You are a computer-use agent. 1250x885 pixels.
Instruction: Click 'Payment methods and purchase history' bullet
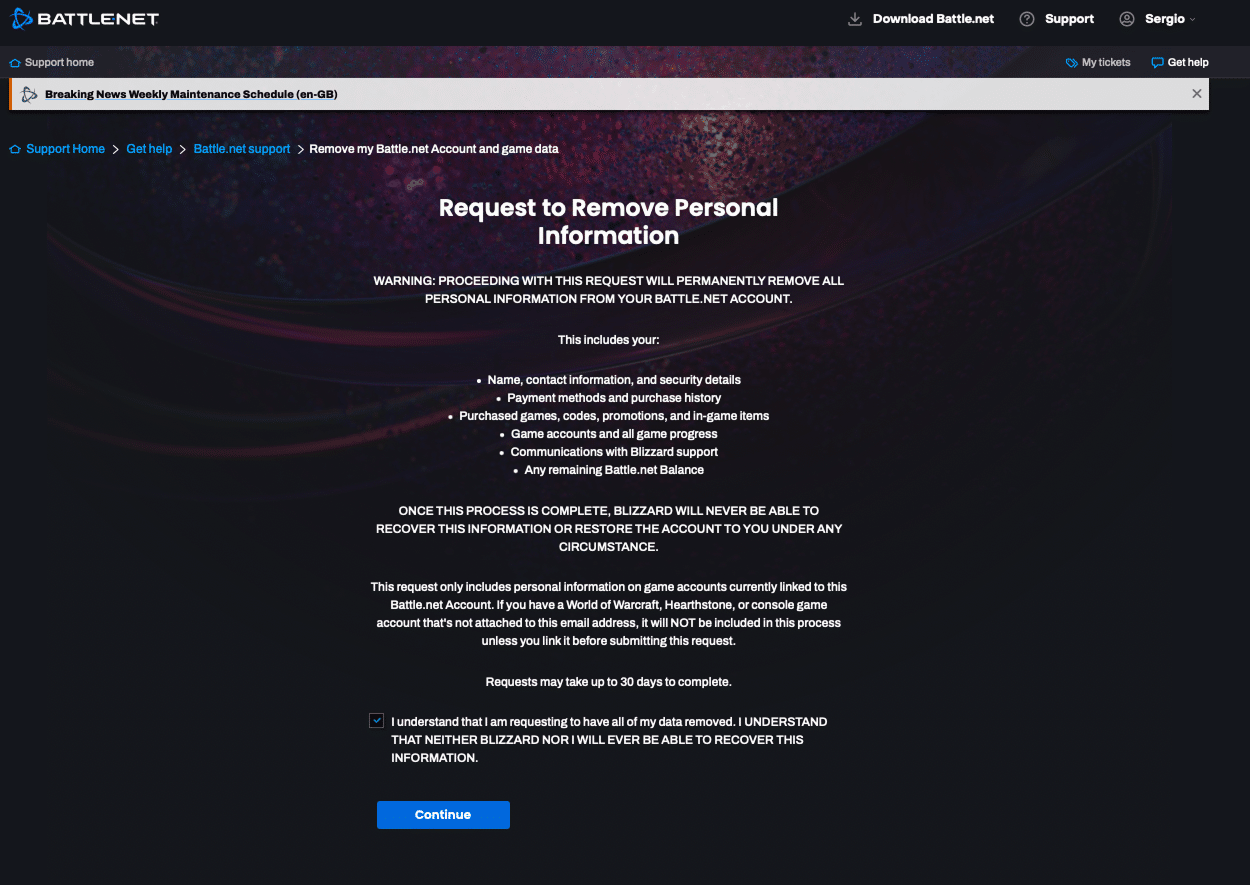coord(614,398)
